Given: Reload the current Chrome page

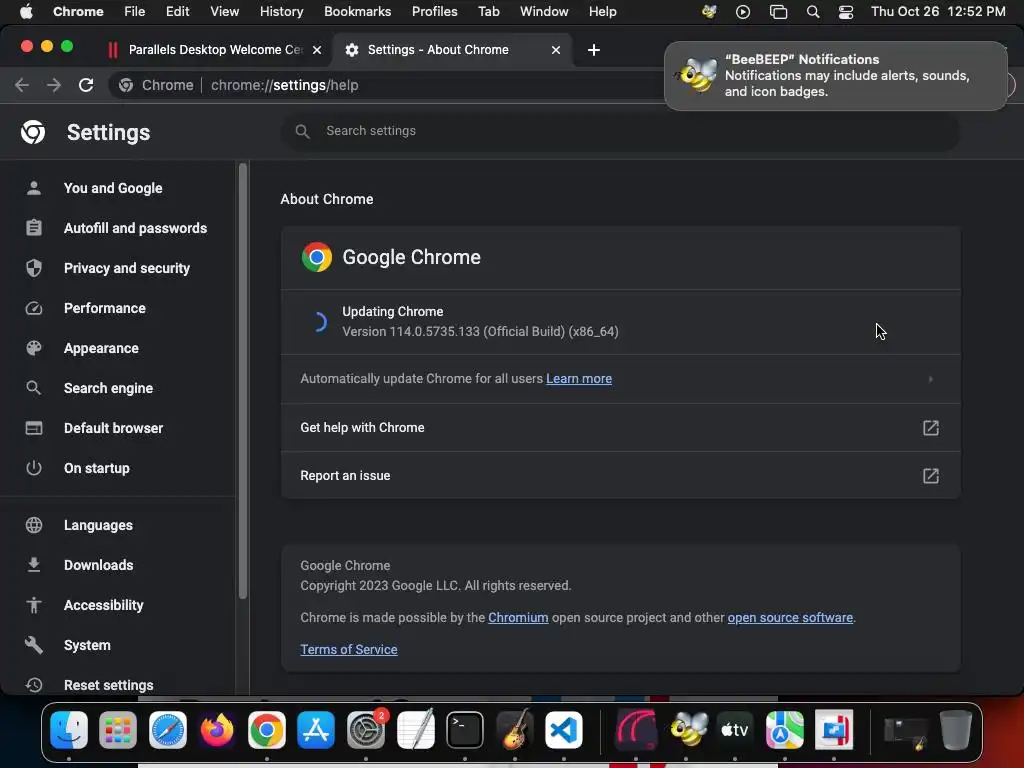Looking at the screenshot, I should point(86,85).
